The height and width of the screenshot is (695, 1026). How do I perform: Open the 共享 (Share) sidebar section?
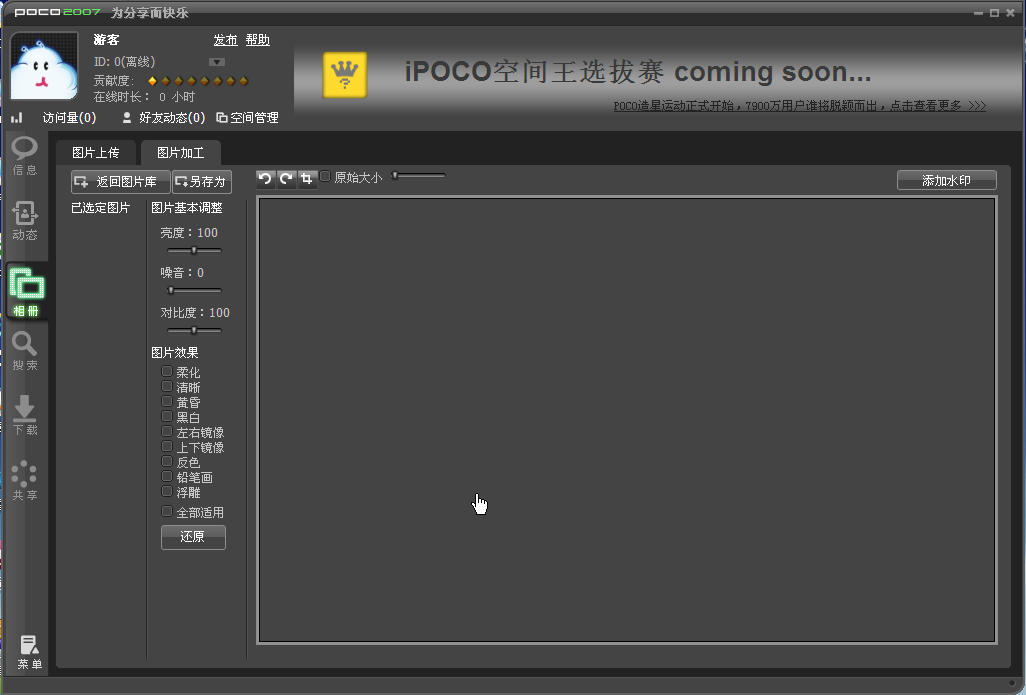pos(25,480)
